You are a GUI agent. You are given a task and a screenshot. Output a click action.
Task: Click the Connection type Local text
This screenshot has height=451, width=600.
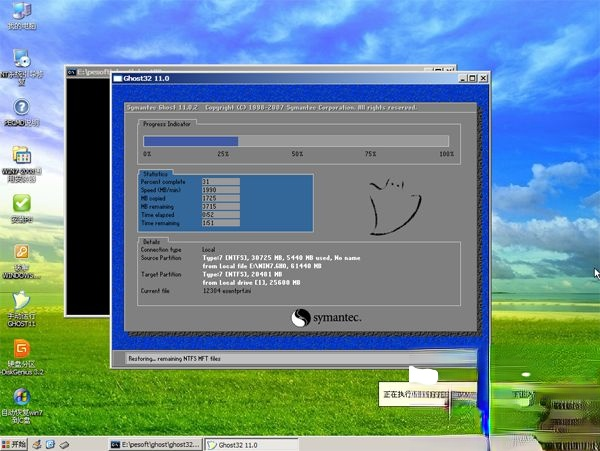point(209,249)
